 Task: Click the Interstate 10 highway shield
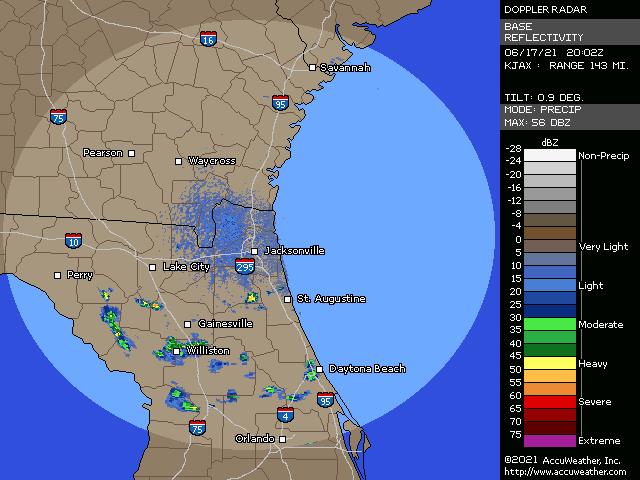tap(74, 241)
